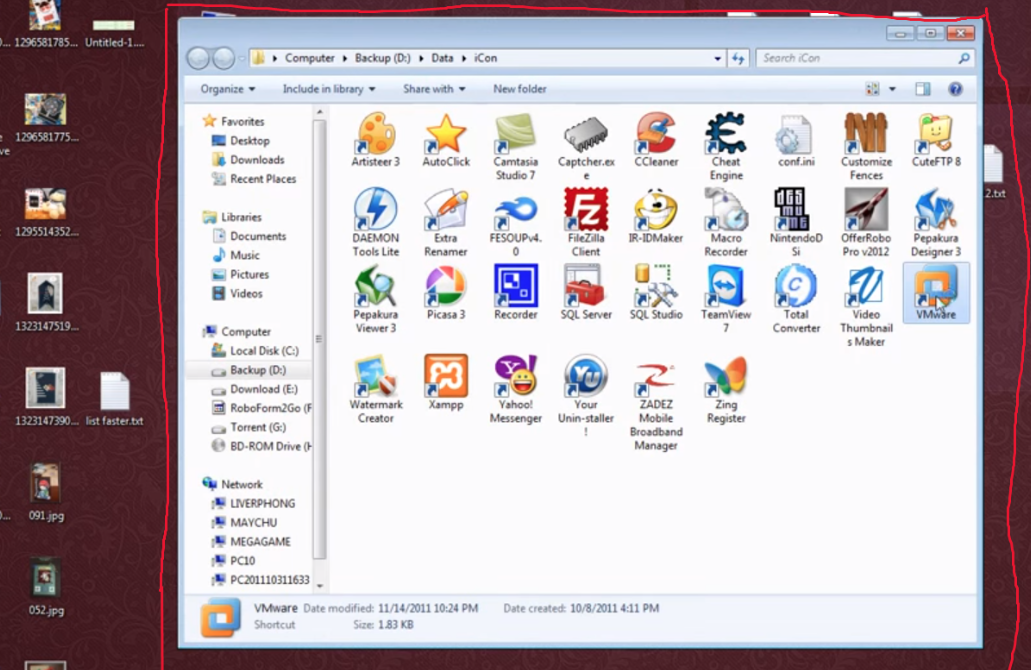Open the Share with dropdown

434,89
